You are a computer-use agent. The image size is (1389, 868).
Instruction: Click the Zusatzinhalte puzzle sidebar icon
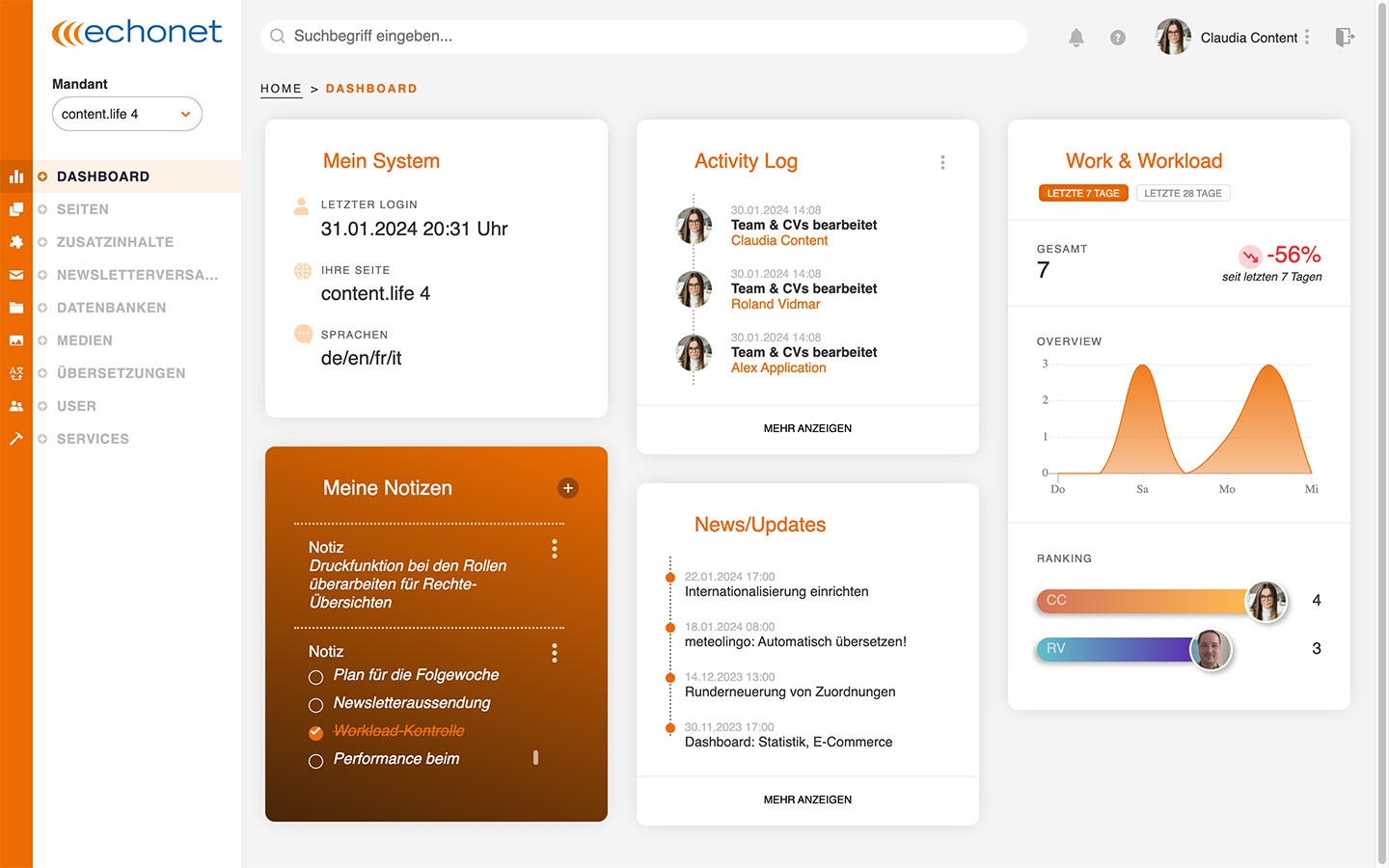pyautogui.click(x=16, y=242)
